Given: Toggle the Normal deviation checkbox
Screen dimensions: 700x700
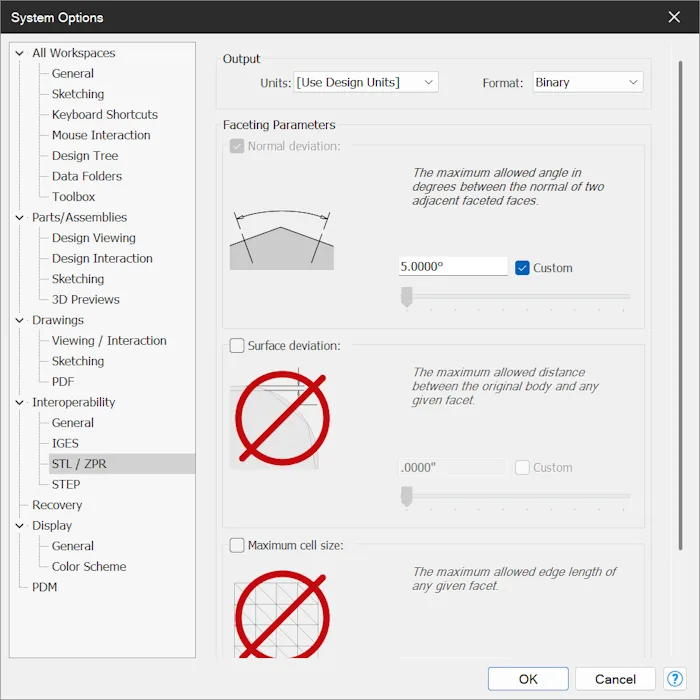Looking at the screenshot, I should click(x=237, y=146).
